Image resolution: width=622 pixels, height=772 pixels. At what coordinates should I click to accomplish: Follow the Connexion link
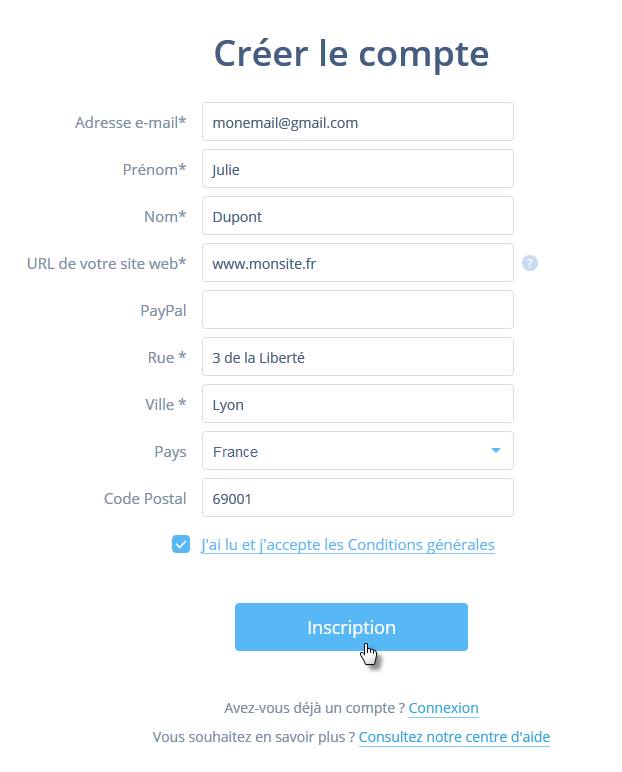pyautogui.click(x=443, y=708)
